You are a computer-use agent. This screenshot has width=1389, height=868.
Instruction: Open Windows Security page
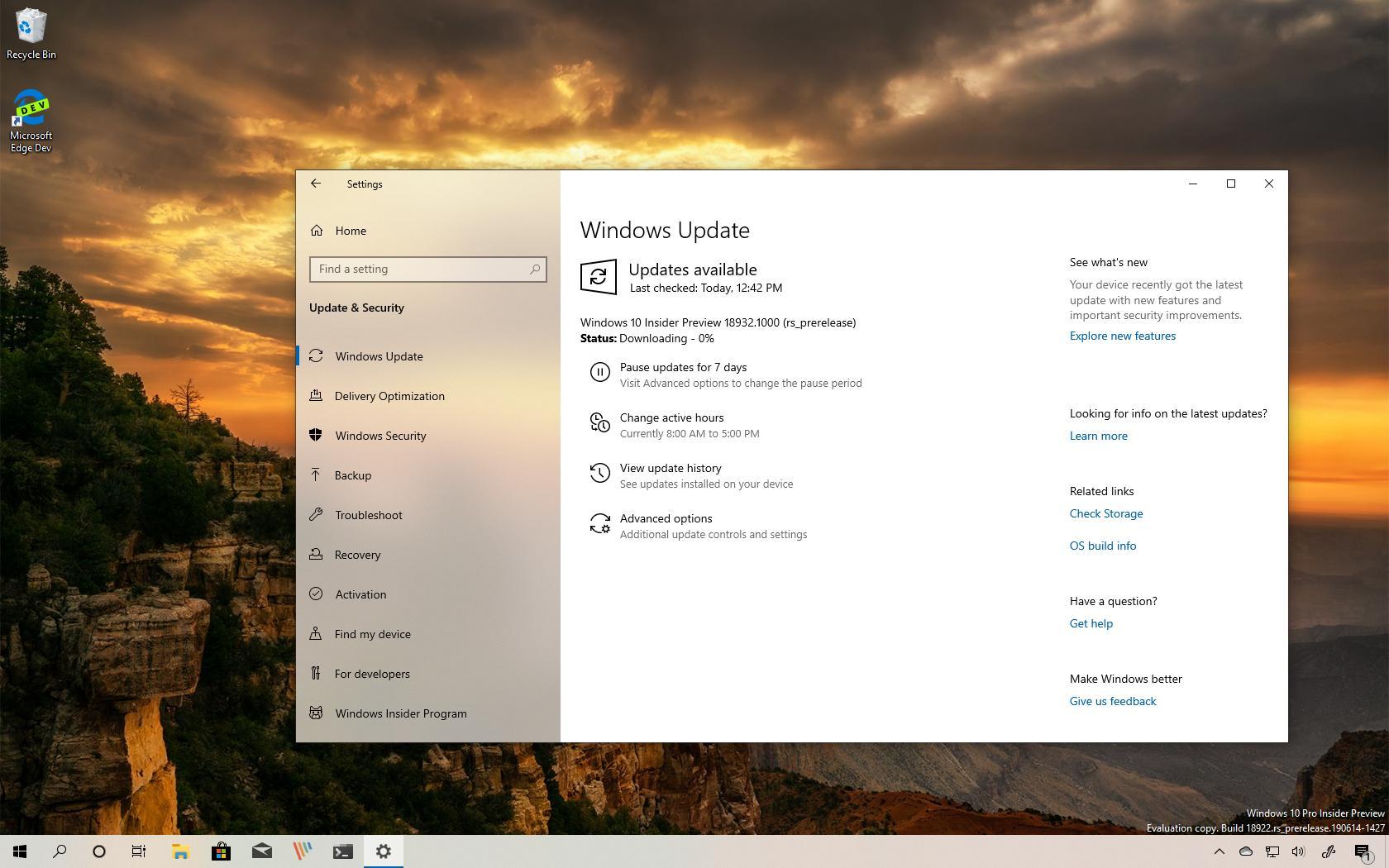coord(427,436)
